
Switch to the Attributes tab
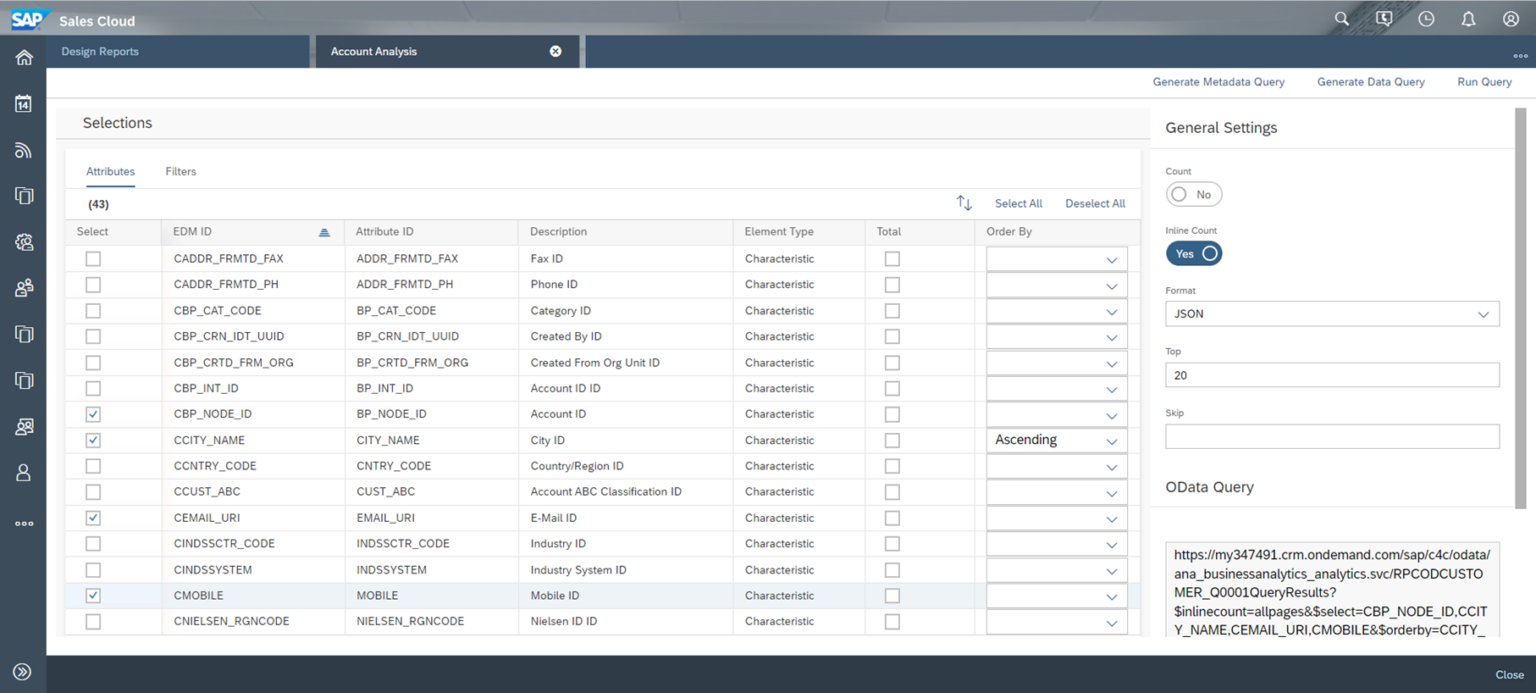coord(110,172)
